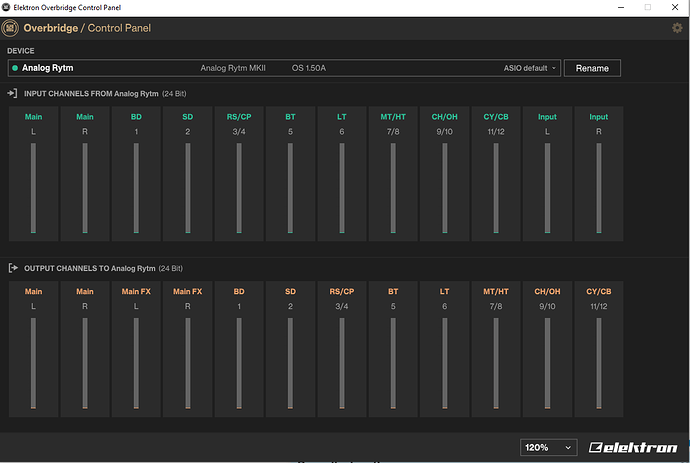690x463 pixels.
Task: Click the output MT/HT 7/8 level meter
Action: 496,363
